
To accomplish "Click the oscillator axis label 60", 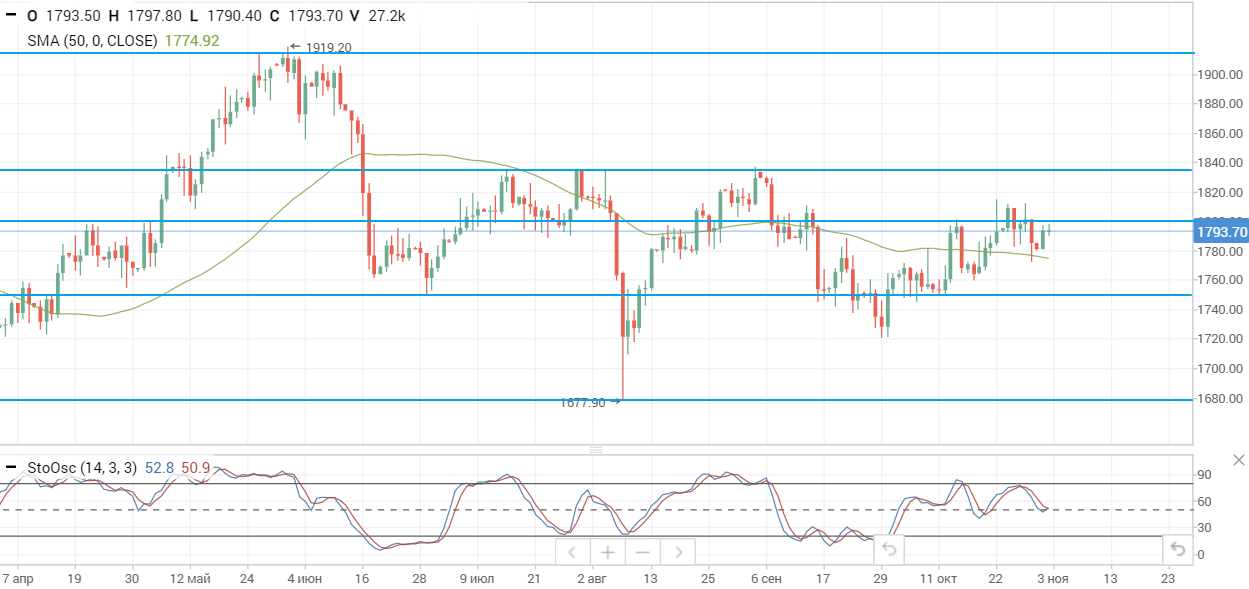I will [x=1204, y=502].
